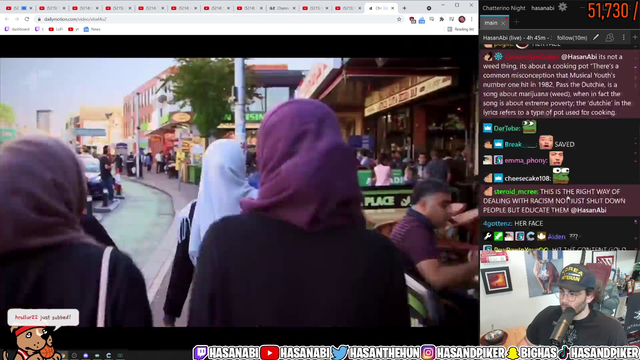The height and width of the screenshot is (360, 640).
Task: Open Chatterino settings gear
Action: 562,7
